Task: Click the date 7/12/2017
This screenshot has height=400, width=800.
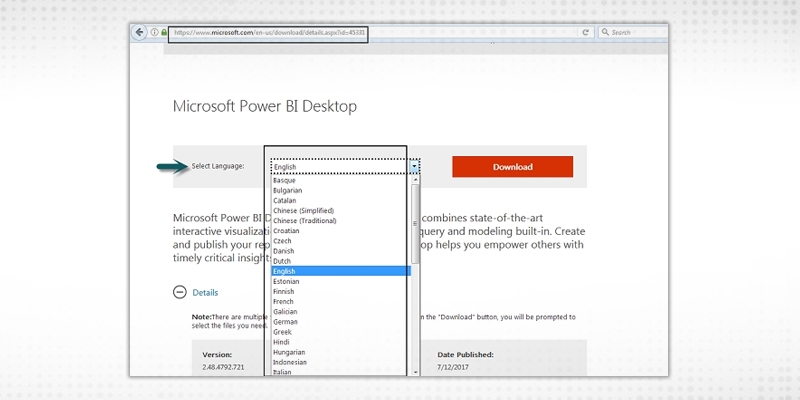Action: 453,367
